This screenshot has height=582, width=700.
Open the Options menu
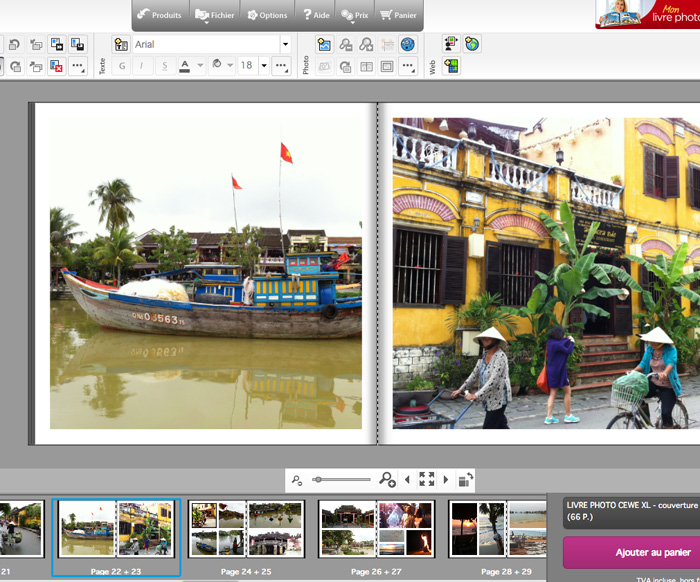[267, 15]
